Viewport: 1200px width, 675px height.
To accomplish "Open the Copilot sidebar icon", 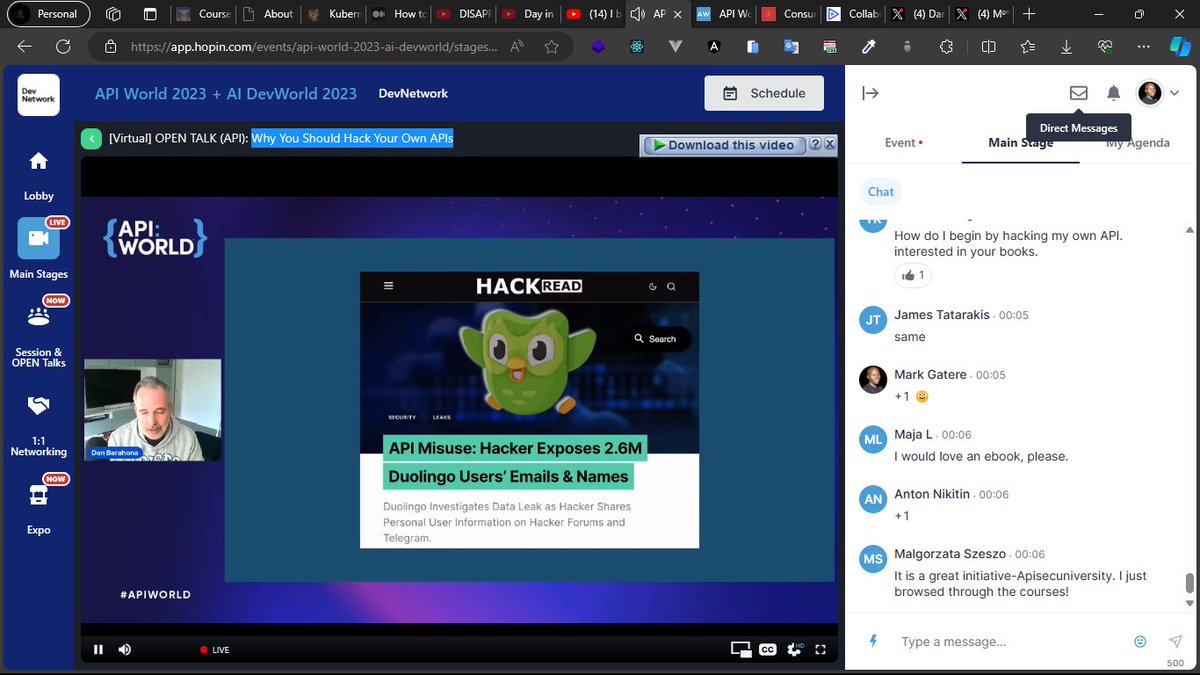I will [x=1180, y=46].
